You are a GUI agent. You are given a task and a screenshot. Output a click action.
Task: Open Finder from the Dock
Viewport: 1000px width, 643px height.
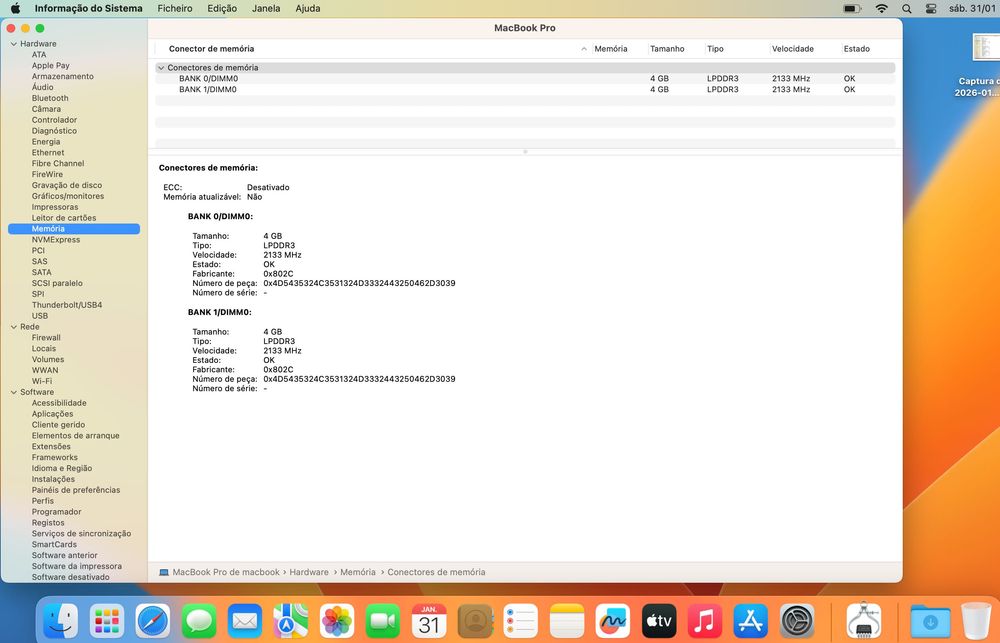pyautogui.click(x=61, y=620)
